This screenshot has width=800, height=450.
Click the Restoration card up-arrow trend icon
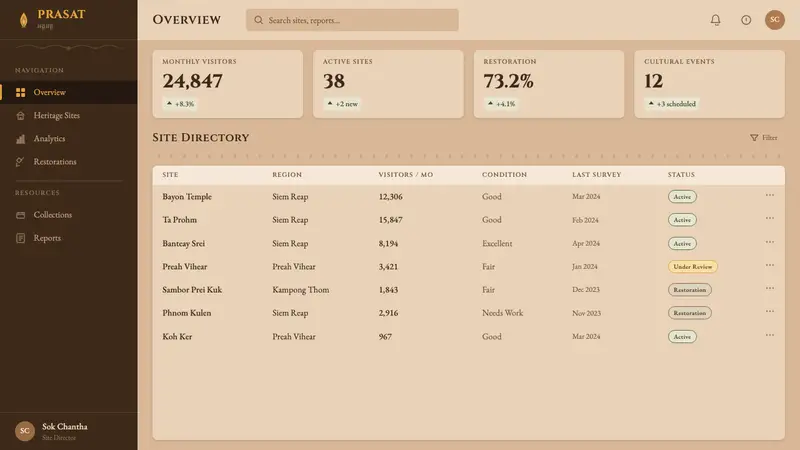pos(490,104)
